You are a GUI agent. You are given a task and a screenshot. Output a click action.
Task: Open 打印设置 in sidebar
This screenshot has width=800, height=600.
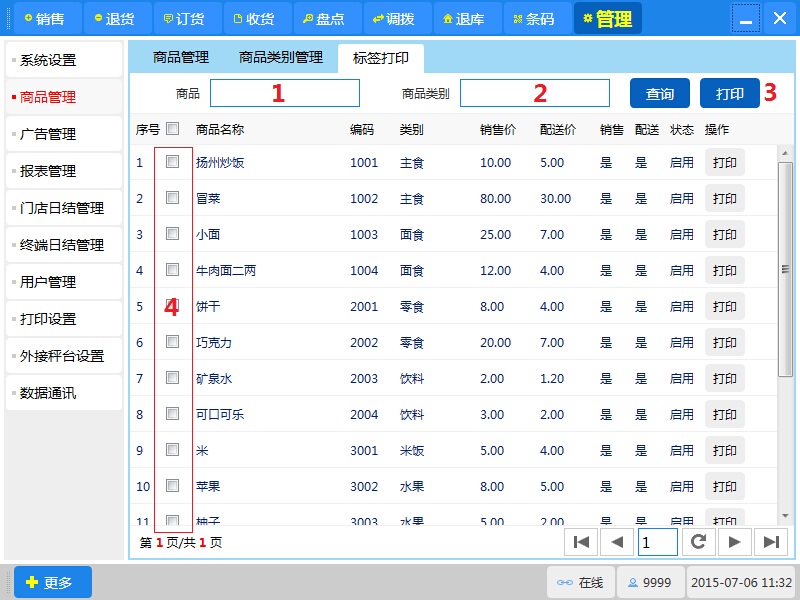pos(64,319)
